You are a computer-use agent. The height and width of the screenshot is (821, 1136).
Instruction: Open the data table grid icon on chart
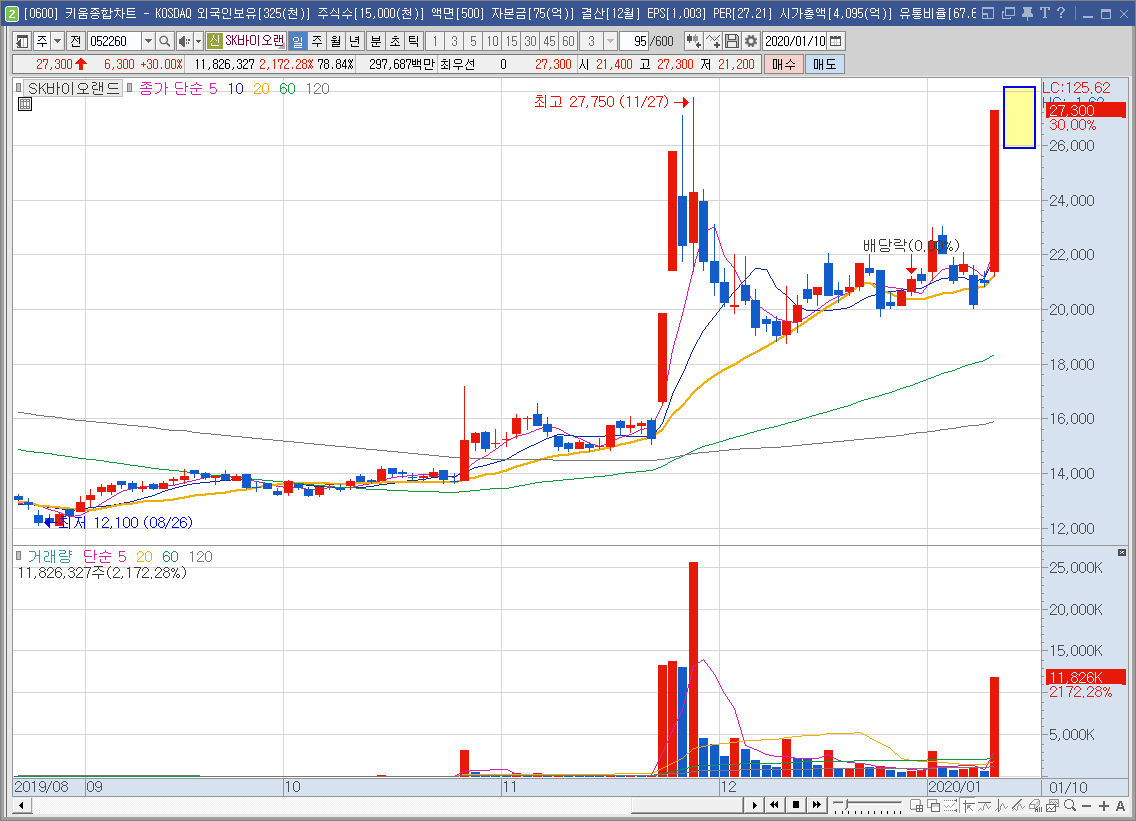pos(25,104)
